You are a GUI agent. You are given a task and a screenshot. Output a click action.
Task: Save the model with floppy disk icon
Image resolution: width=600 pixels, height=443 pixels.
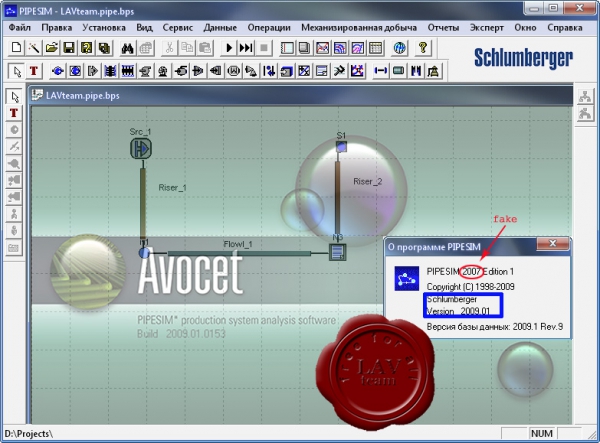(x=69, y=48)
